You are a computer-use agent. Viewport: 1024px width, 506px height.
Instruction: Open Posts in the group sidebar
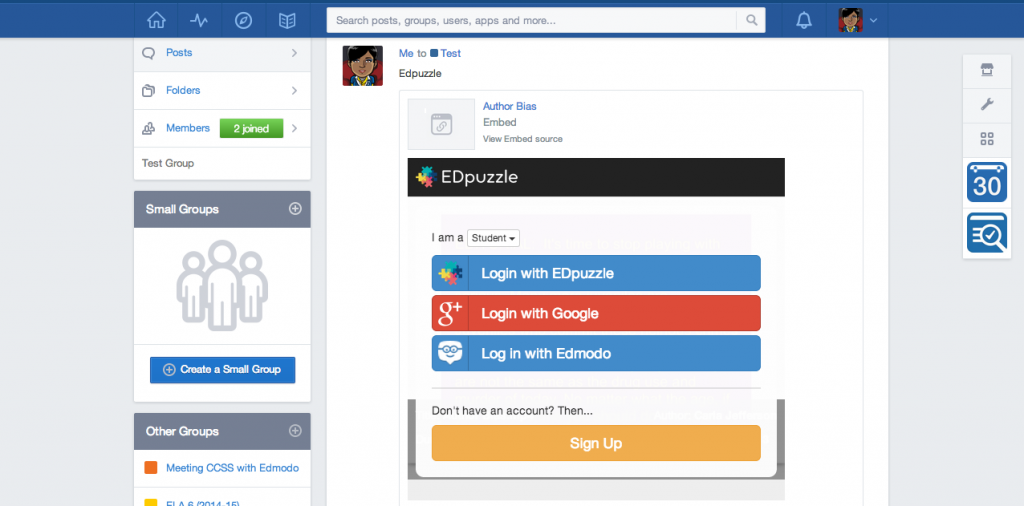click(179, 52)
